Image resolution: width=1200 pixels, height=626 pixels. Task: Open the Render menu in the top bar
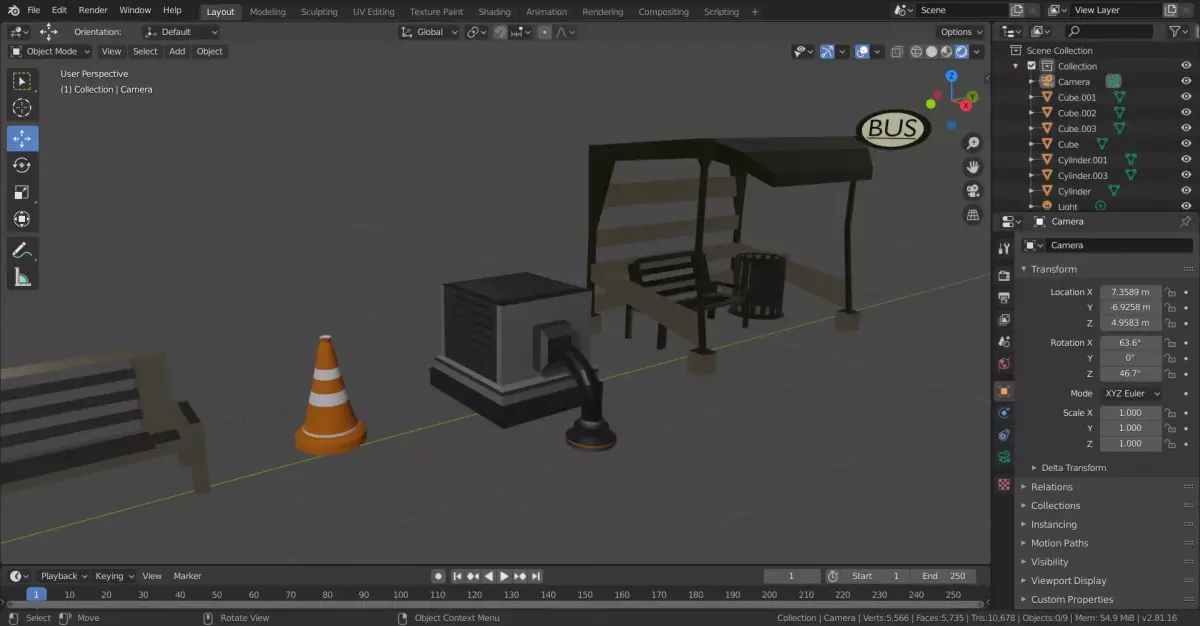coord(93,10)
